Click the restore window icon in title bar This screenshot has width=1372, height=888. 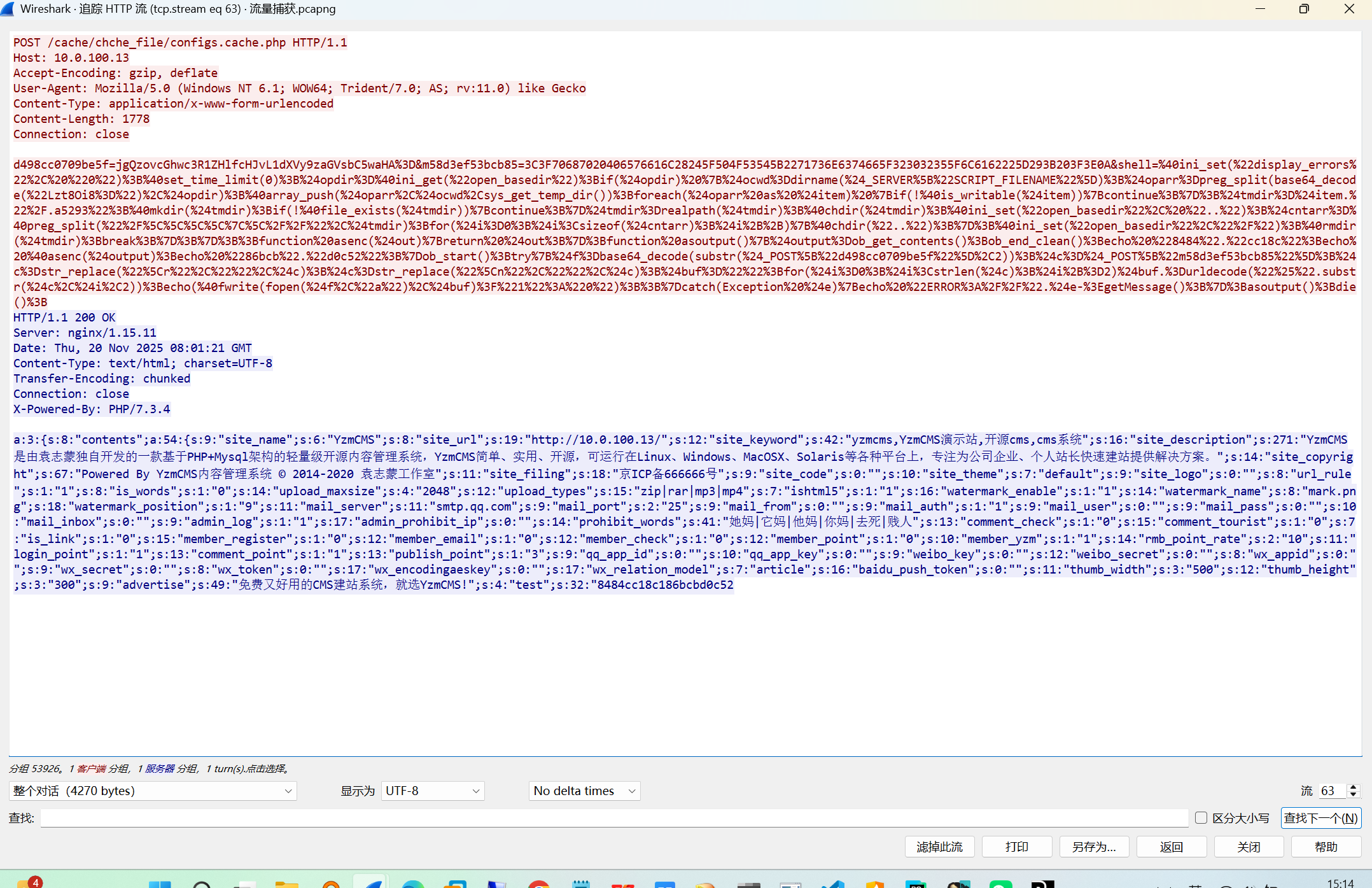pos(1304,9)
